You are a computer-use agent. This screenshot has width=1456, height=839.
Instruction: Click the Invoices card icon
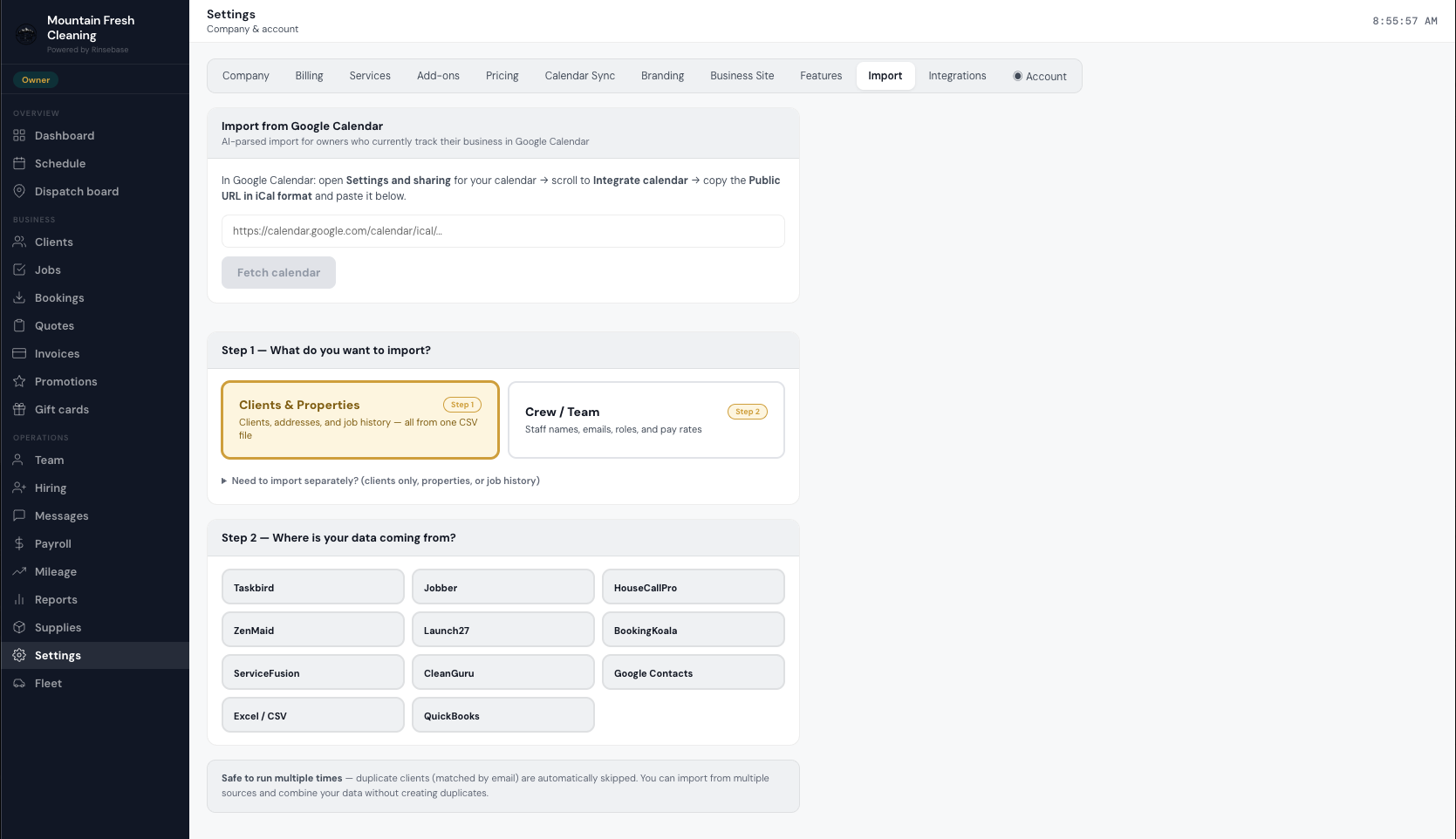point(19,353)
